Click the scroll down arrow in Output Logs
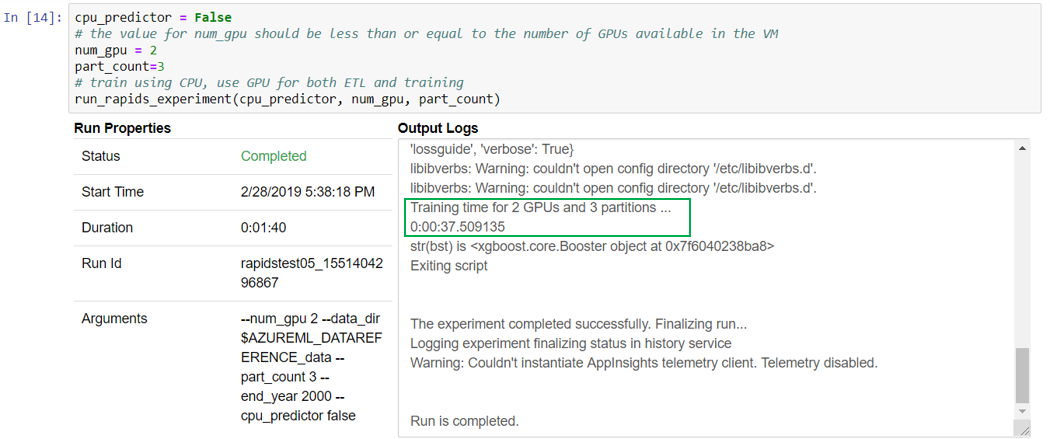Image resolution: width=1050 pixels, height=439 pixels. tap(1021, 411)
